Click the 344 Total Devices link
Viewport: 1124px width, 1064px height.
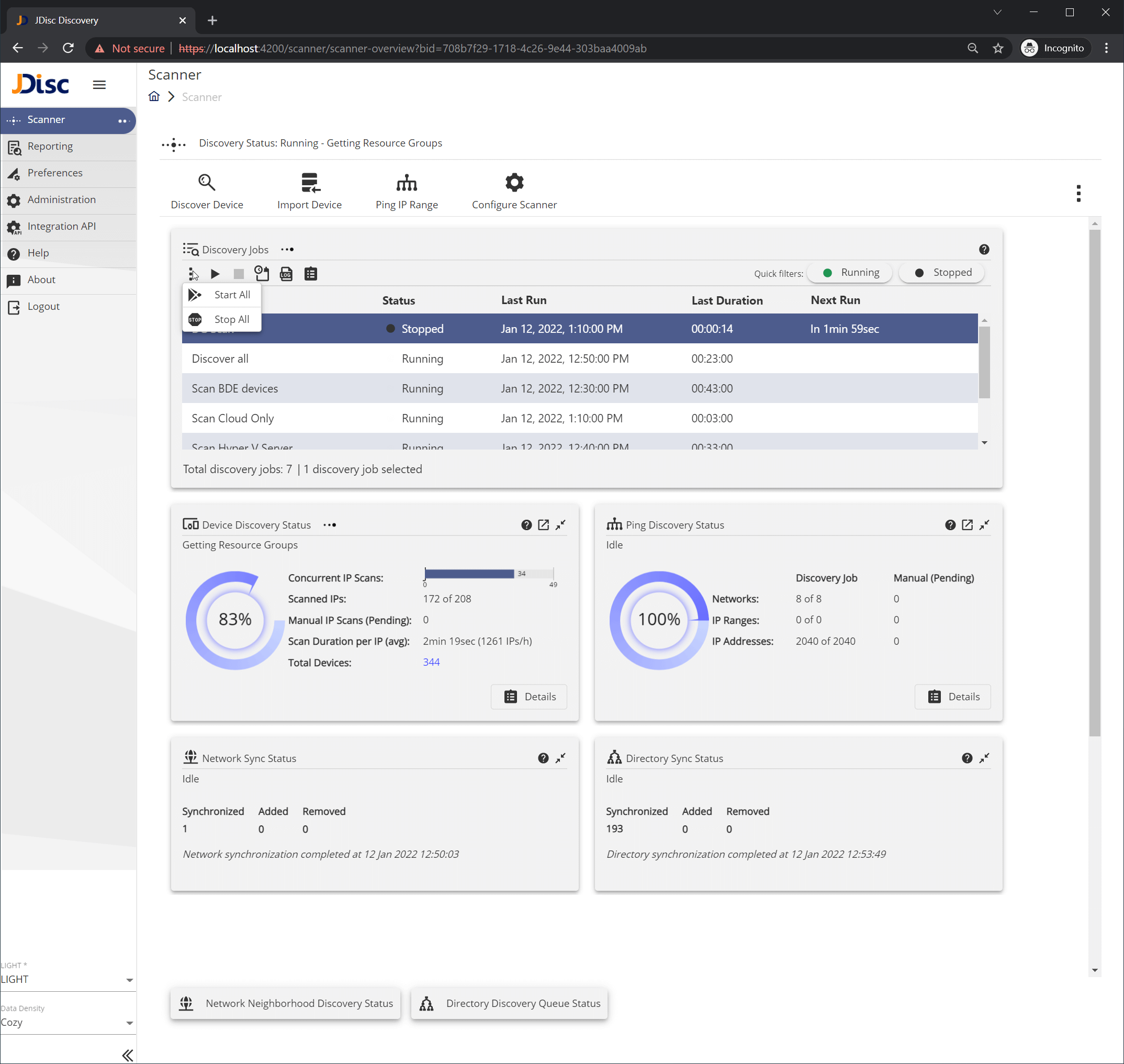[x=431, y=662]
